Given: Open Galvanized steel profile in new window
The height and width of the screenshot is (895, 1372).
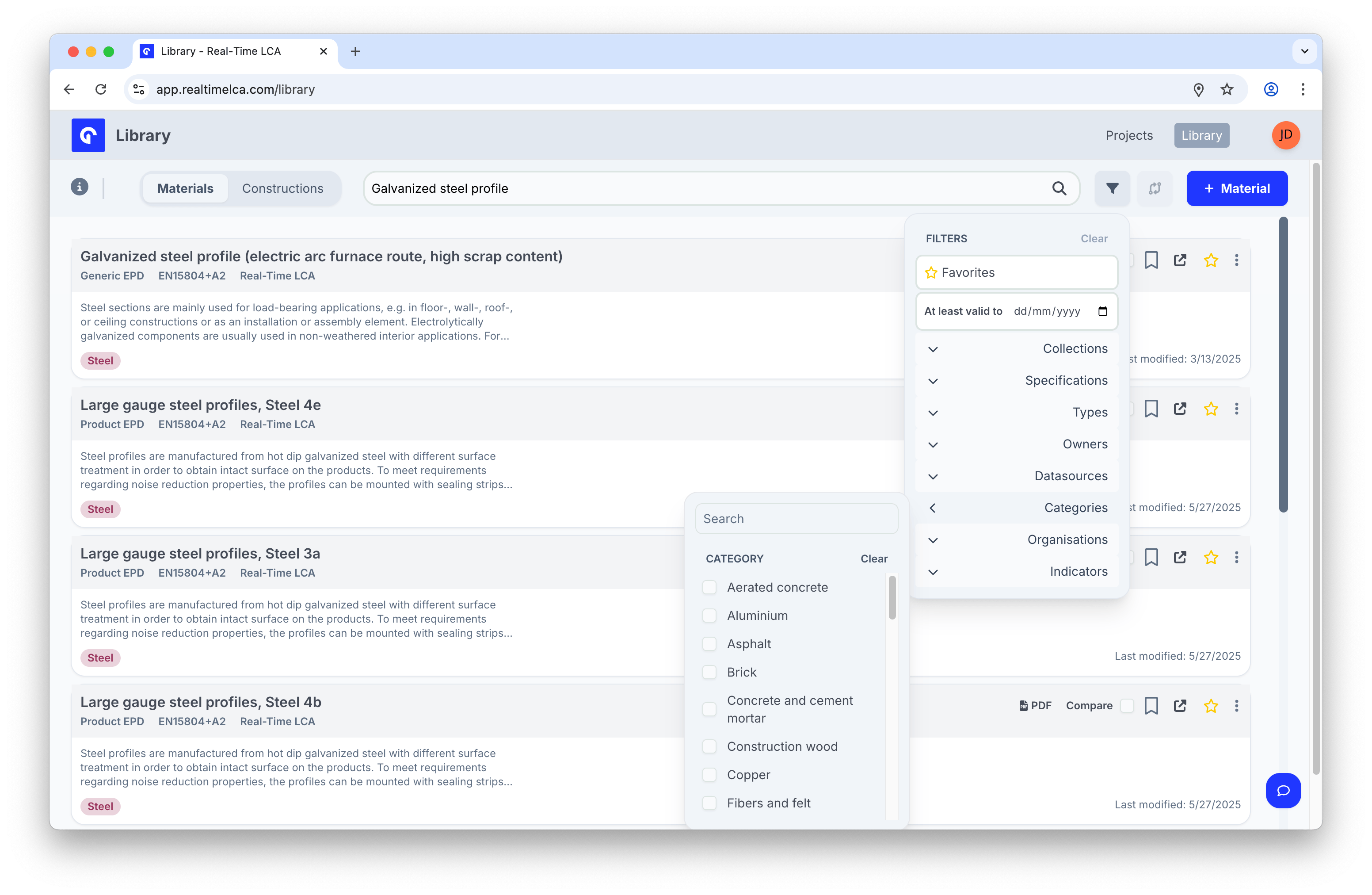Looking at the screenshot, I should (x=1180, y=260).
